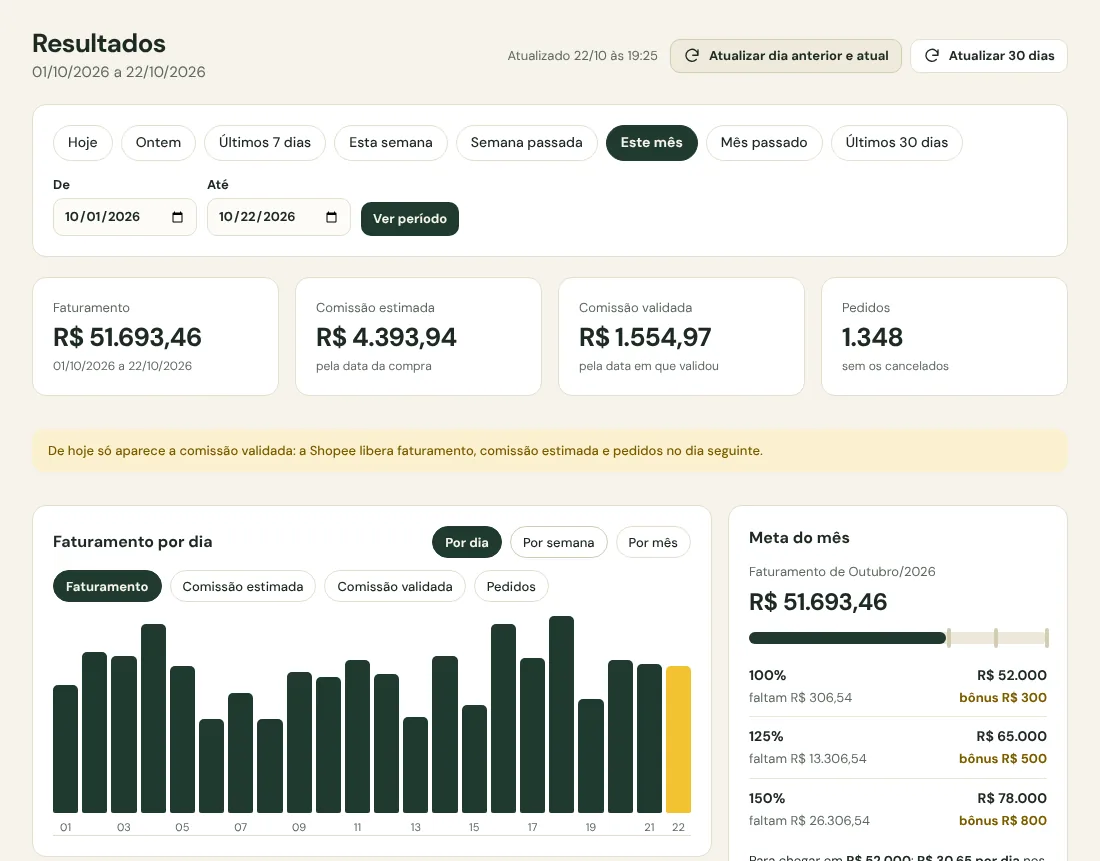
Task: Click the Atualizar dia anterior e atual button label
Action: (x=798, y=55)
